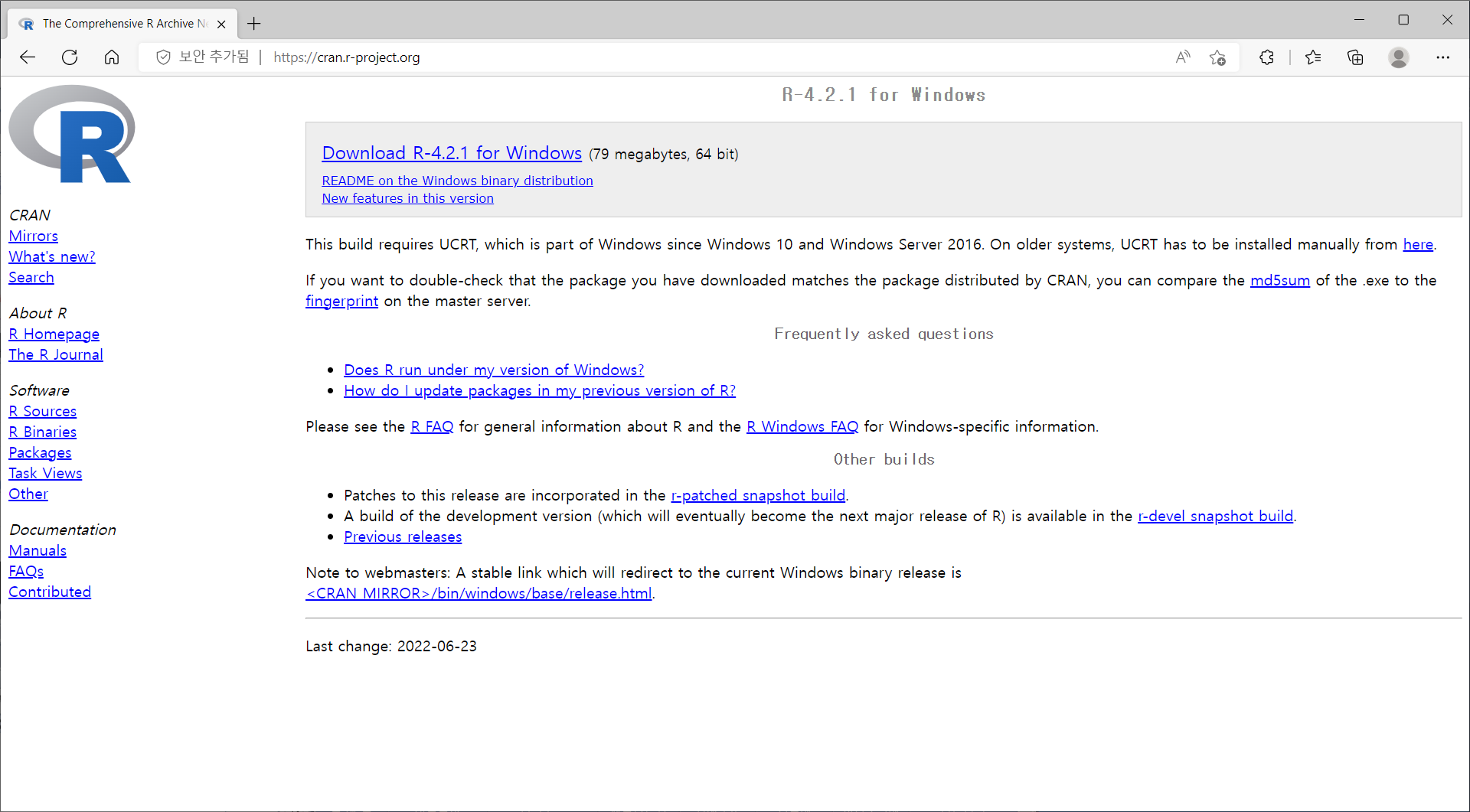Open 'How do I update packages' FAQ link

pyautogui.click(x=540, y=390)
